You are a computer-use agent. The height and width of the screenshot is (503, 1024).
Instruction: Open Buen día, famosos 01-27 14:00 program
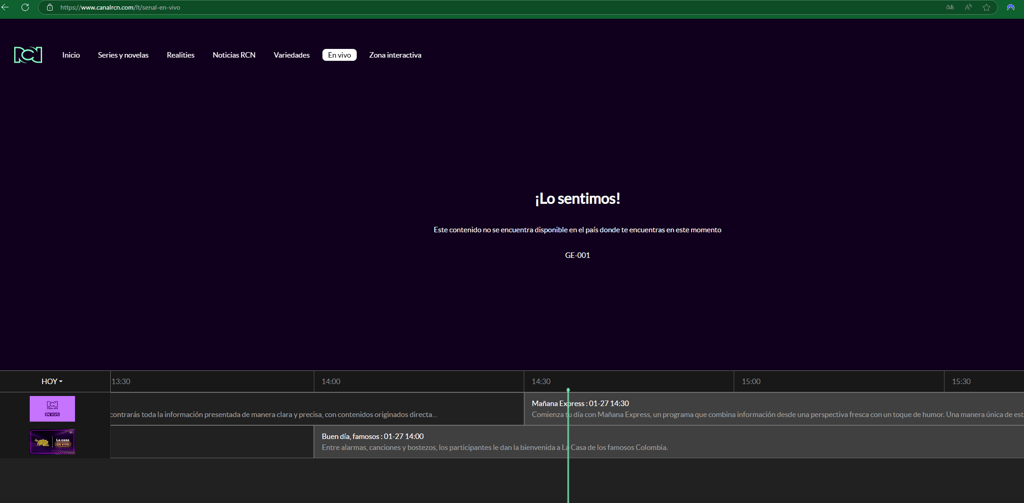pyautogui.click(x=669, y=442)
